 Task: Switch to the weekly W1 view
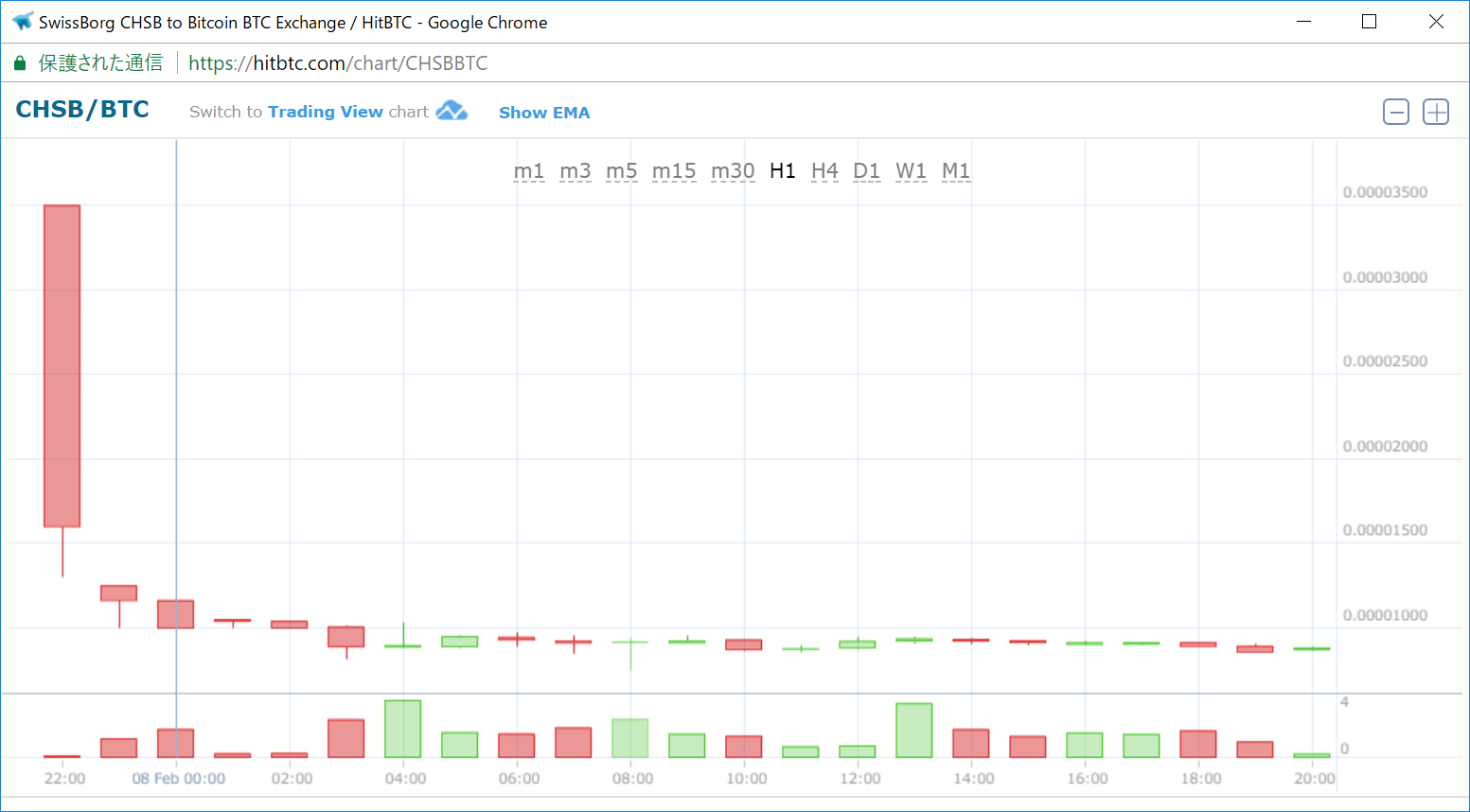click(x=911, y=170)
